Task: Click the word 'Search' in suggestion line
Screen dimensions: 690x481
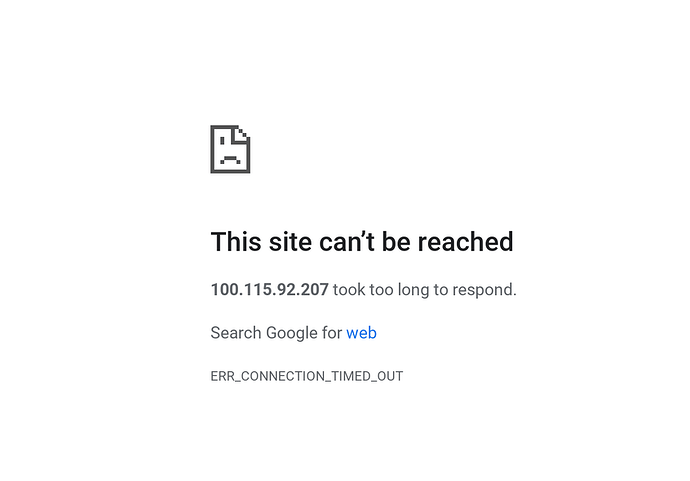Action: tap(236, 333)
